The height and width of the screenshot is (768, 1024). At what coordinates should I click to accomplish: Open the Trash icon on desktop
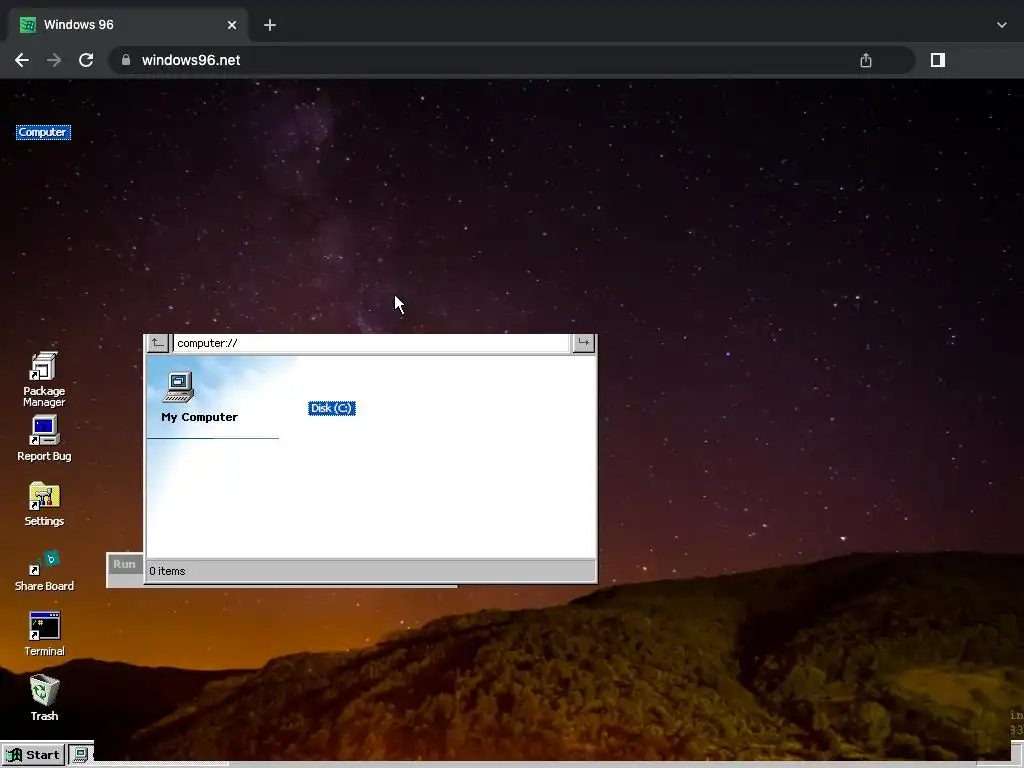(x=44, y=697)
